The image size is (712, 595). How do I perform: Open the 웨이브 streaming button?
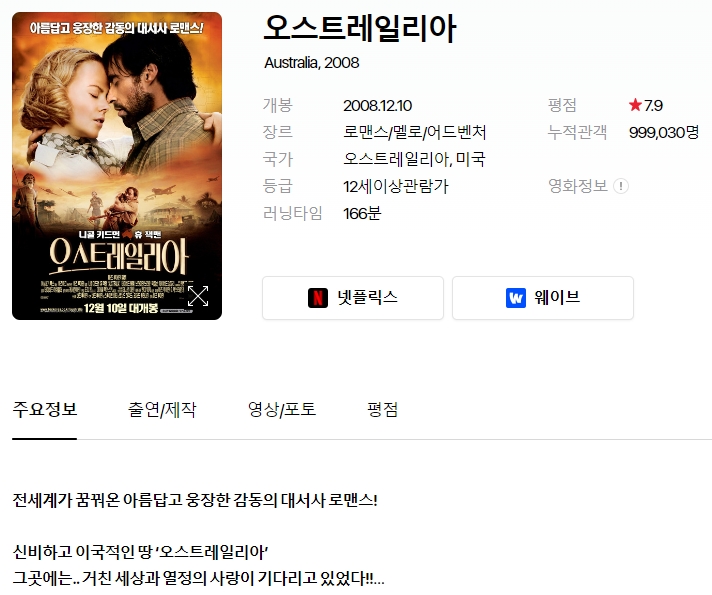tap(543, 298)
